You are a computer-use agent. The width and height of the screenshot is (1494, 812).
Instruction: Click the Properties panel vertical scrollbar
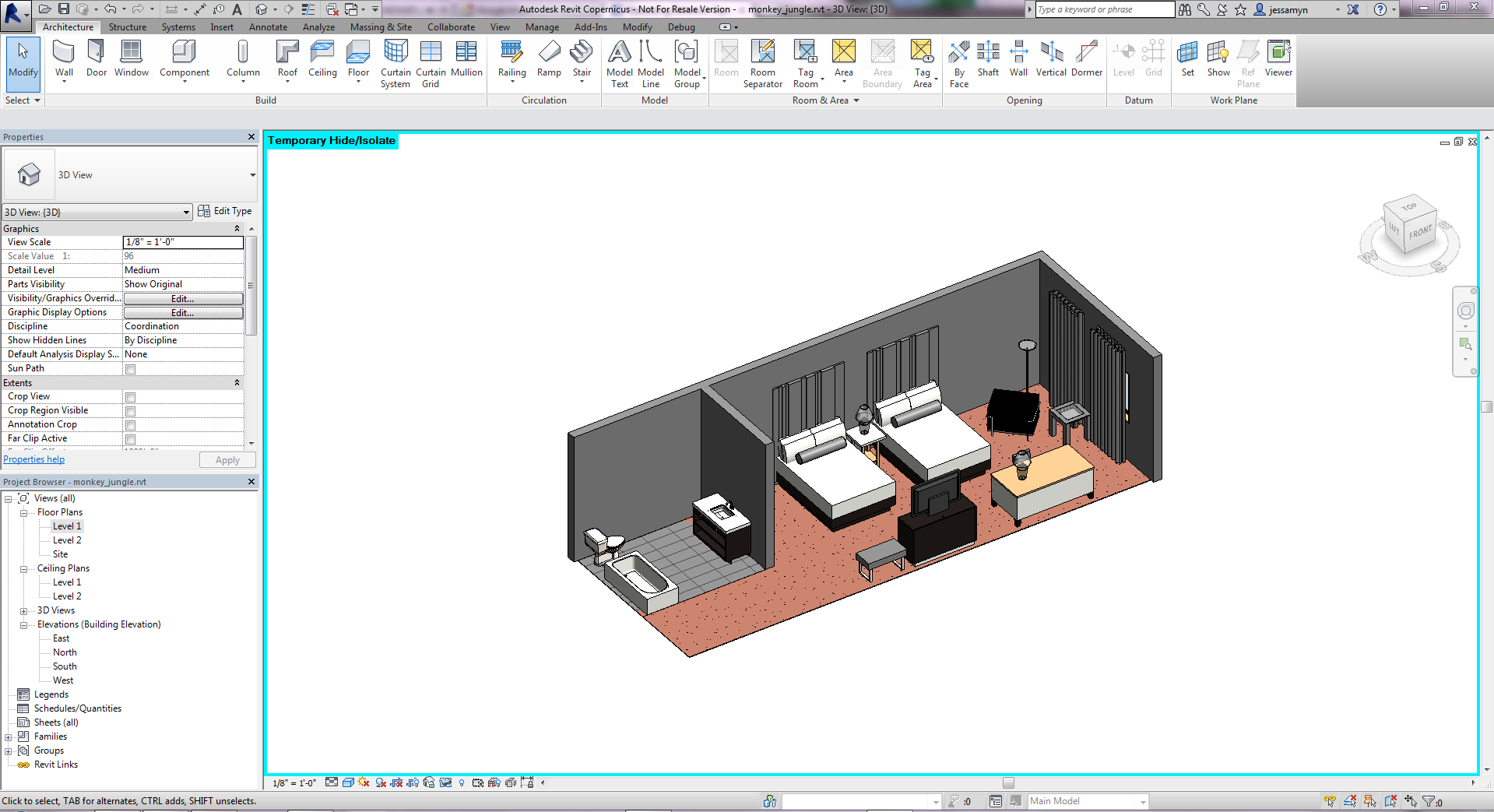(251, 286)
